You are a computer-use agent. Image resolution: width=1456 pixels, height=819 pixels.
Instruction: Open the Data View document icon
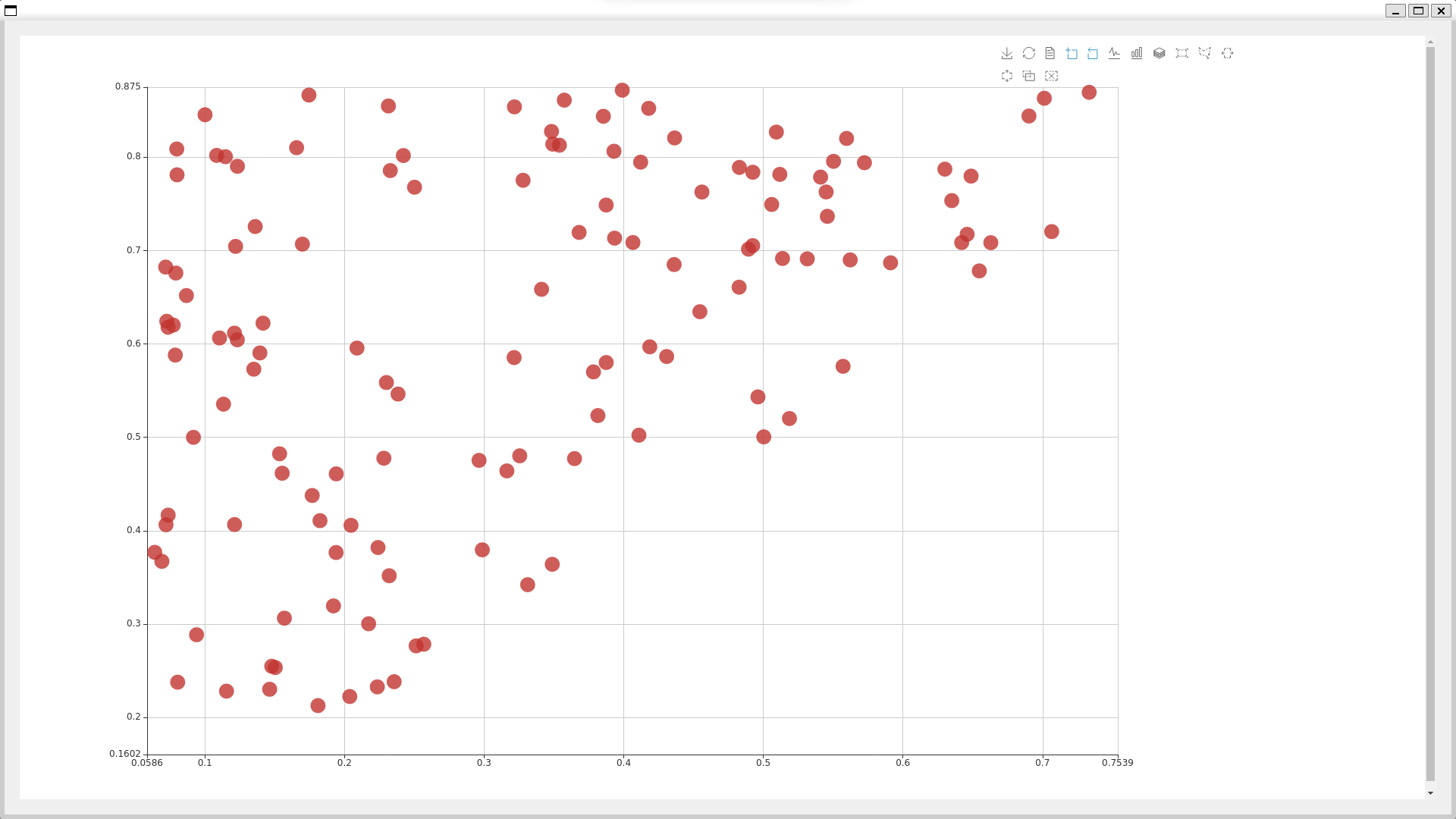(1050, 53)
